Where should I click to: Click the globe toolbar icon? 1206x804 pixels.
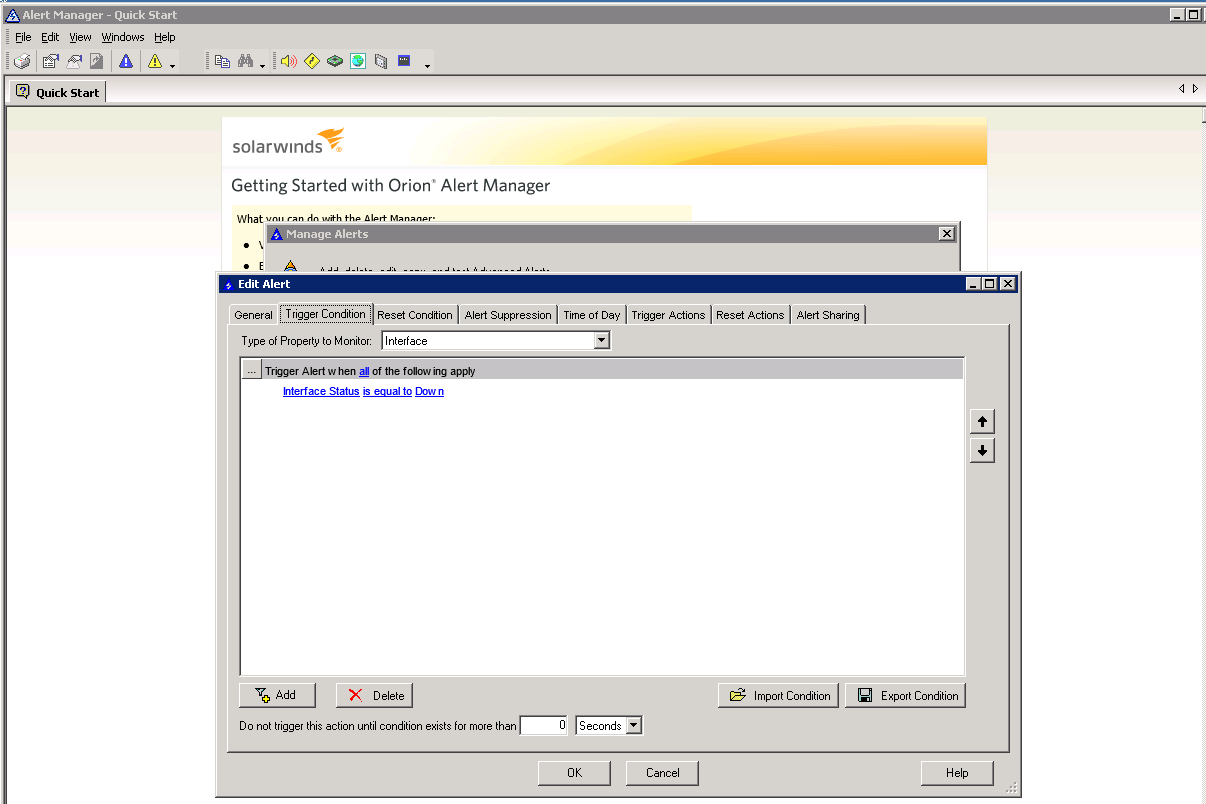coord(358,61)
